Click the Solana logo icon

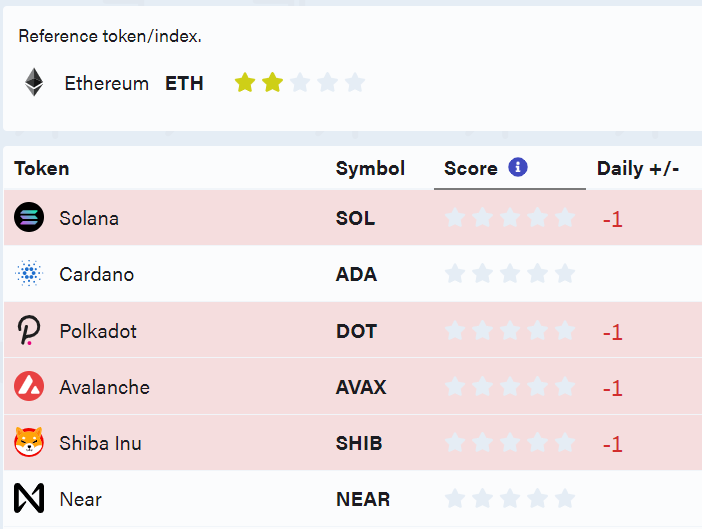29,217
